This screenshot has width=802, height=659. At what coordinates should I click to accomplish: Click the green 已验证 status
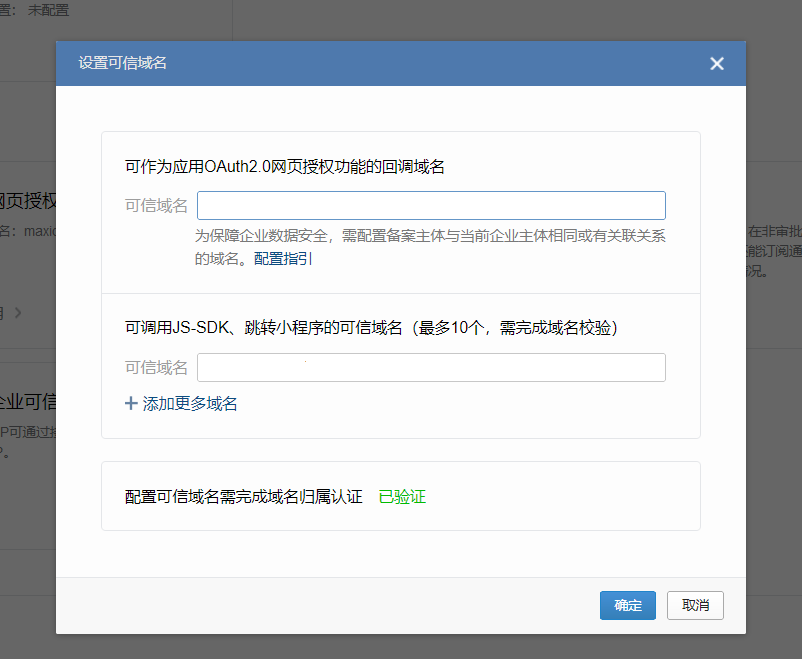tap(402, 496)
